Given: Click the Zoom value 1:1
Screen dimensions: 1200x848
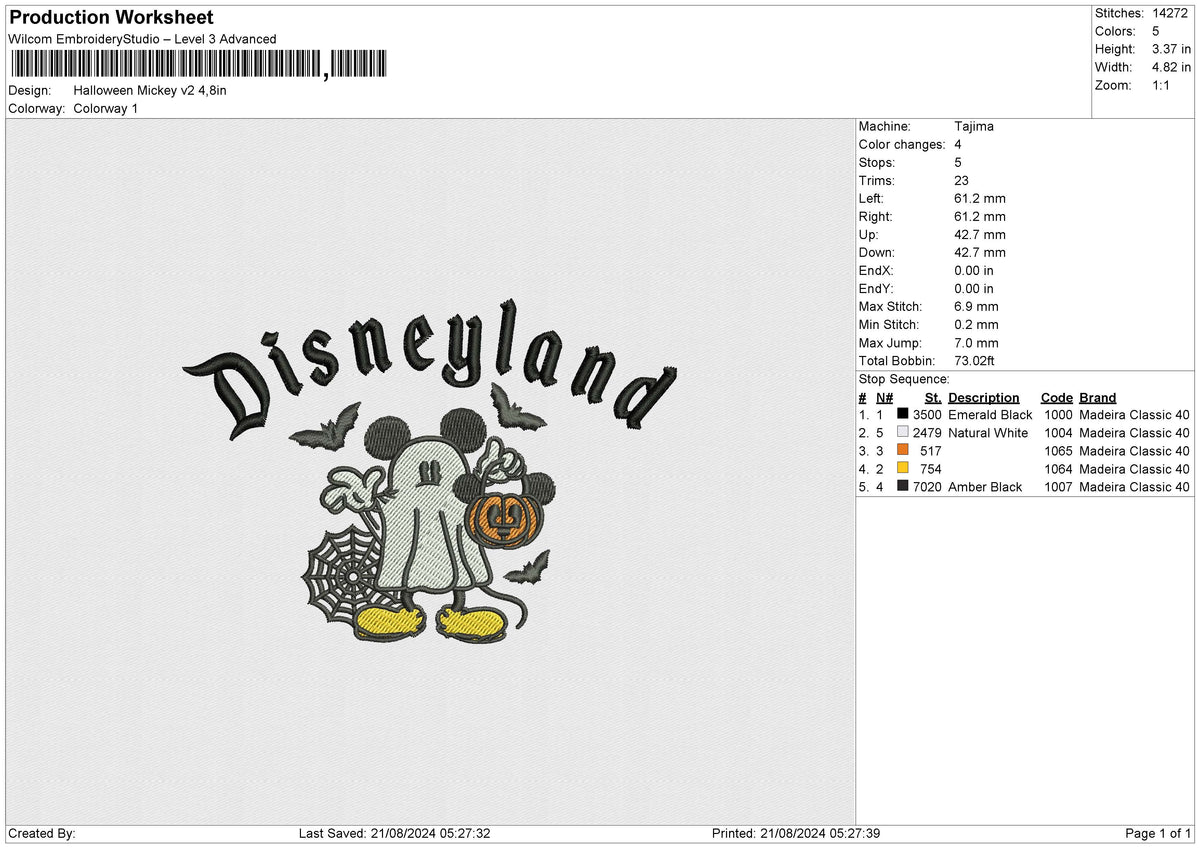Looking at the screenshot, I should [1163, 85].
